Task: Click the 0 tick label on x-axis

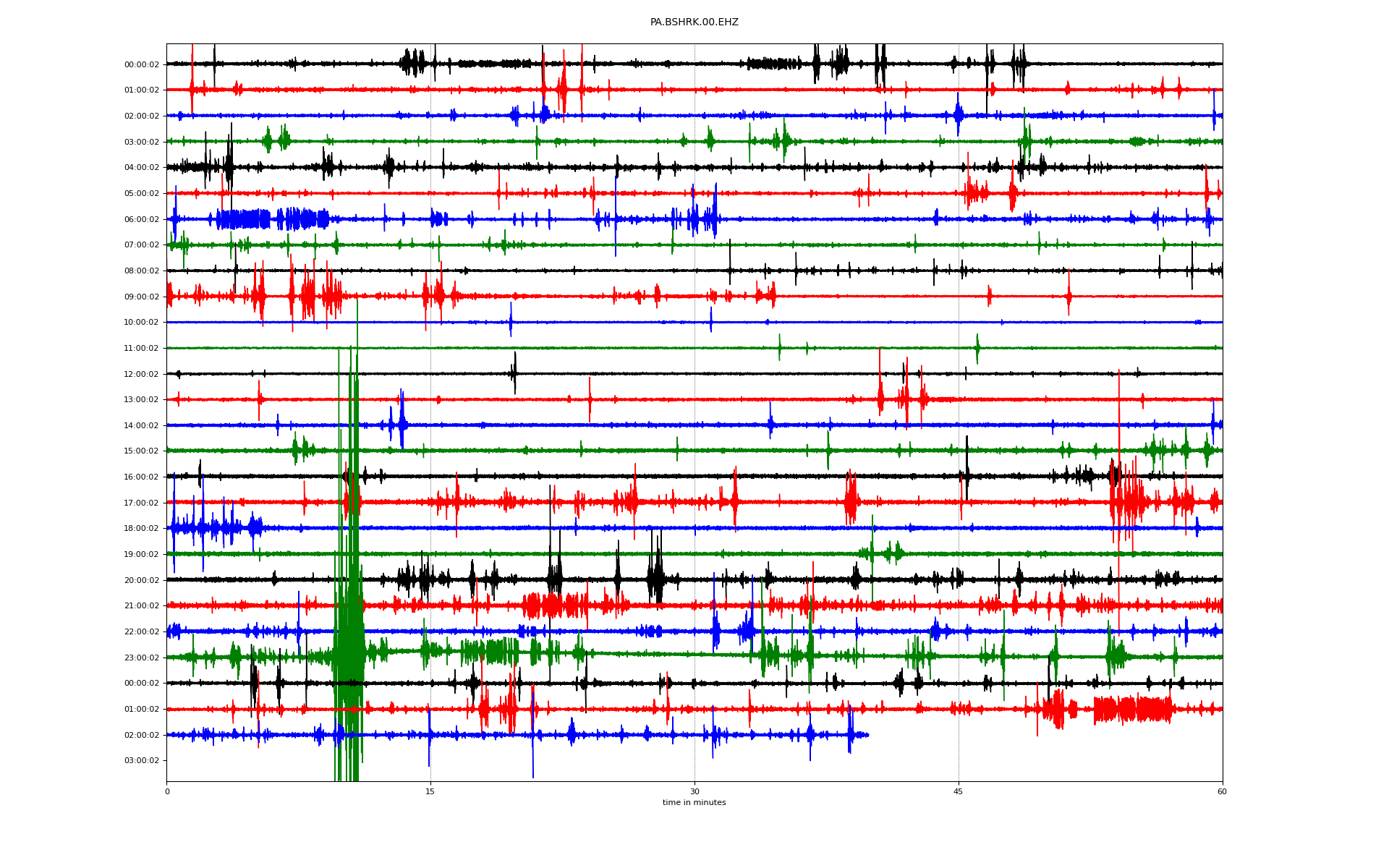Action: point(167,791)
